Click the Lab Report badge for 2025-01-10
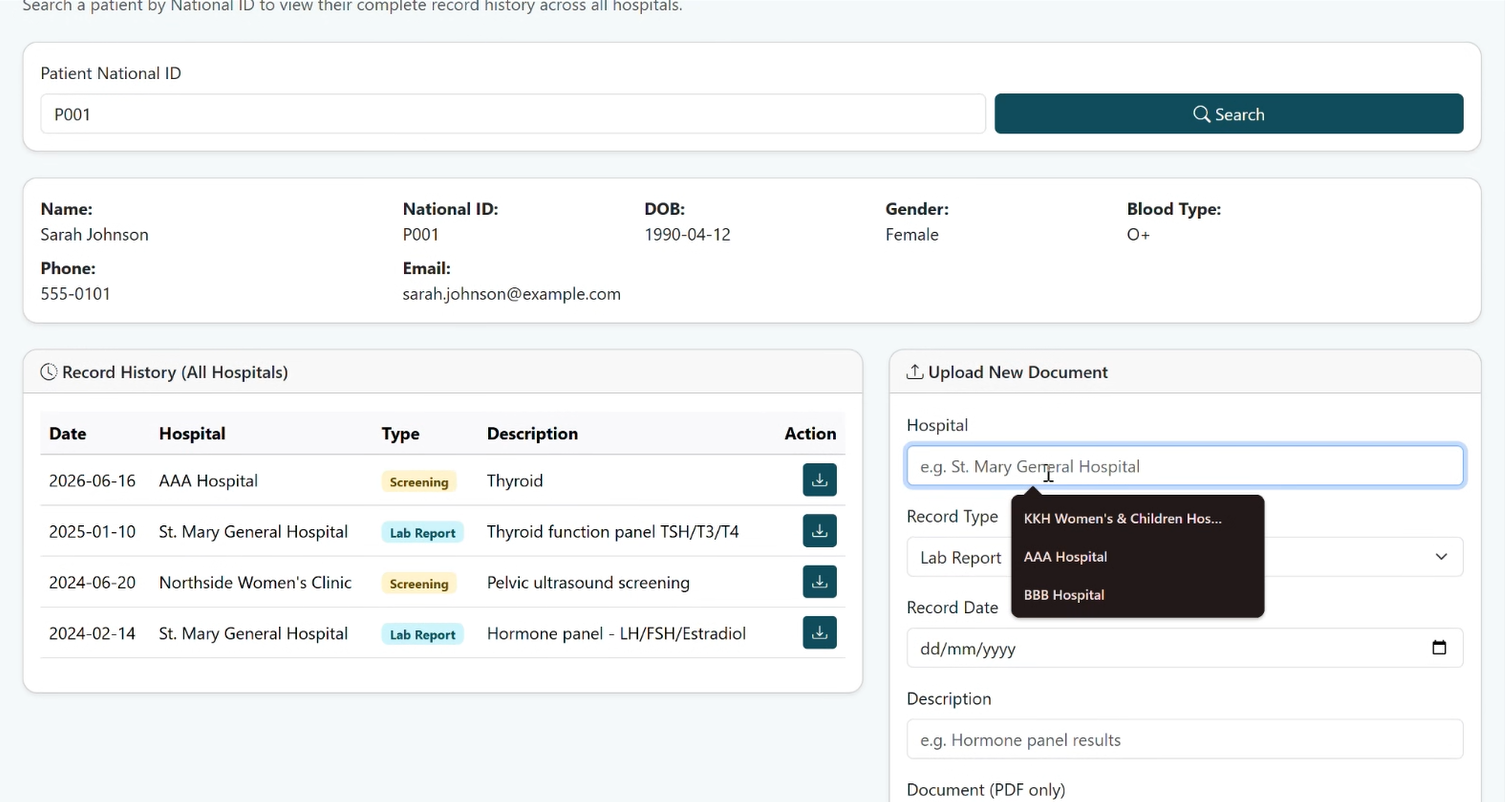The width and height of the screenshot is (1506, 802). pyautogui.click(x=422, y=533)
